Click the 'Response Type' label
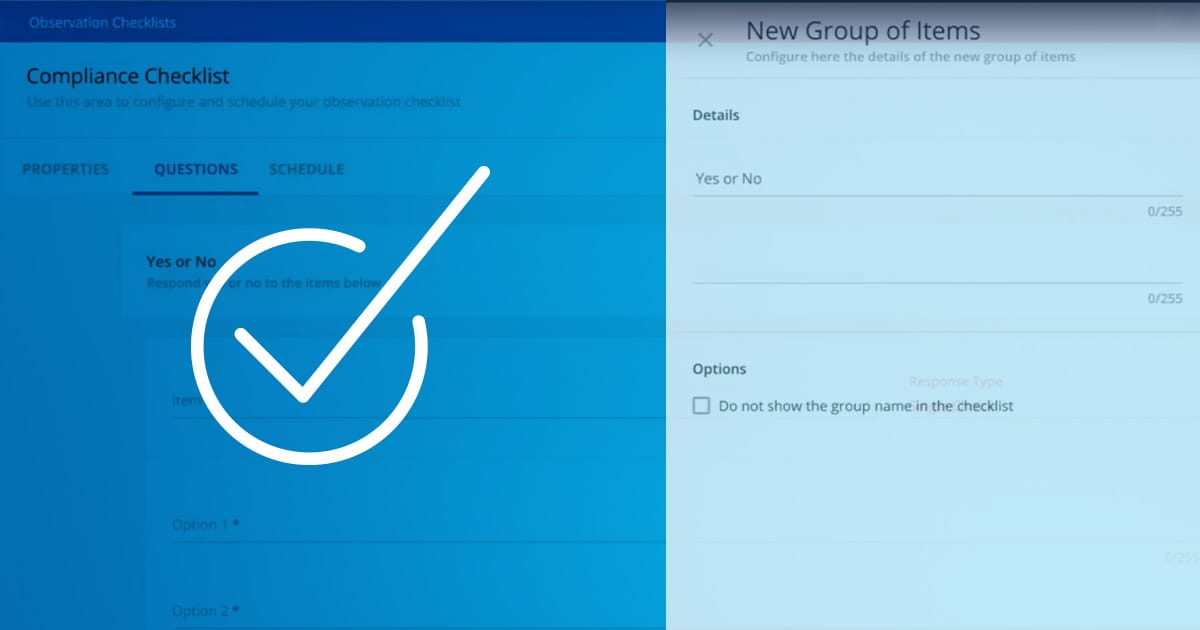The height and width of the screenshot is (630, 1200). coord(955,381)
